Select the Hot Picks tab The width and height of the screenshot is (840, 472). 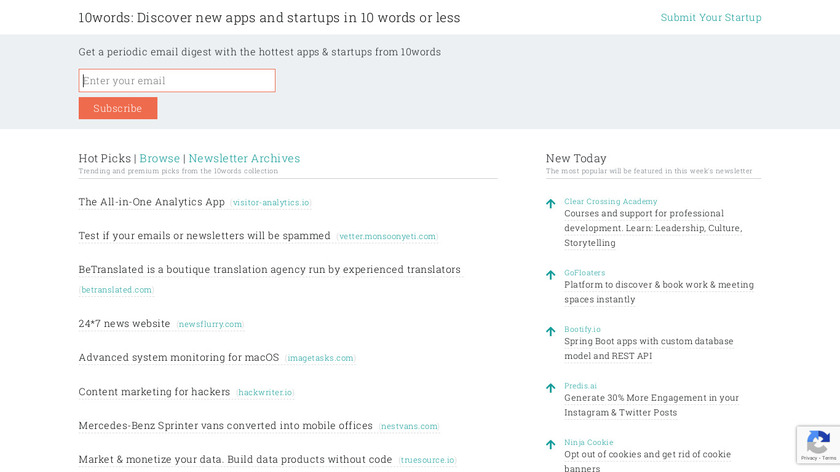[x=104, y=158]
